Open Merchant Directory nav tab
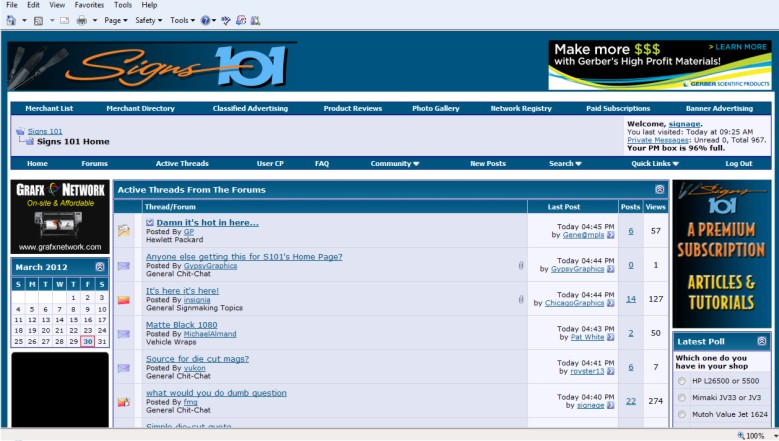The width and height of the screenshot is (779, 441). pyautogui.click(x=141, y=108)
